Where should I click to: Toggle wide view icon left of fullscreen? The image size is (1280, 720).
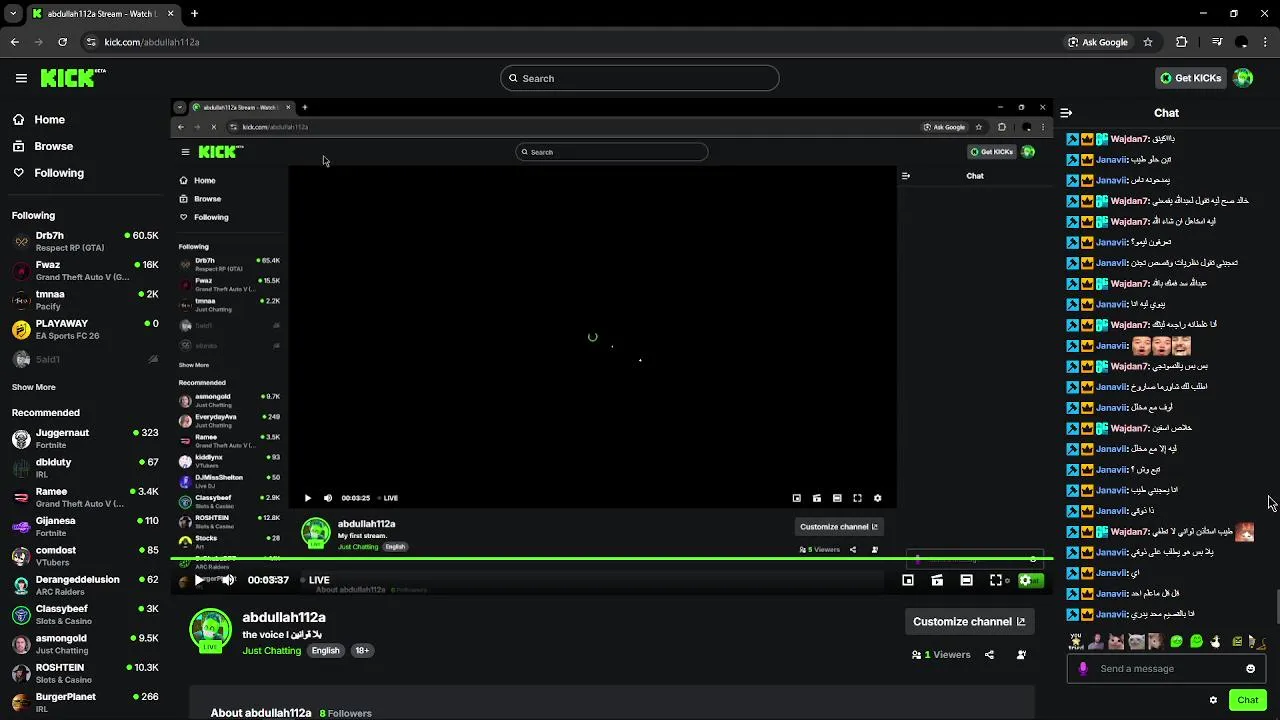point(966,580)
